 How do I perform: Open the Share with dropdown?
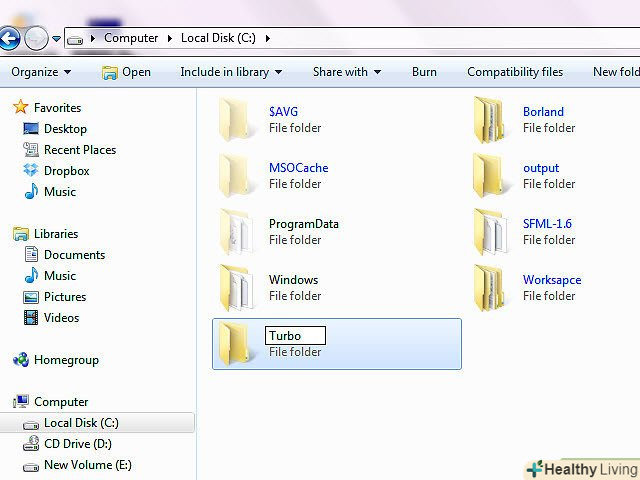[x=347, y=72]
